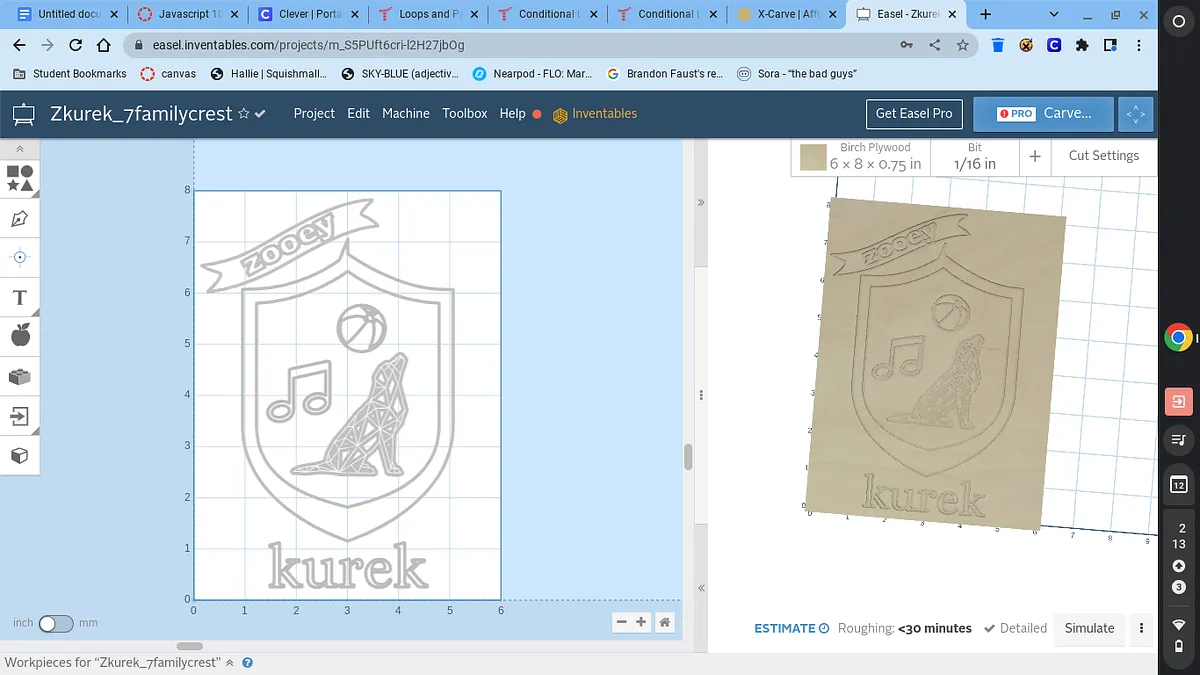Open the Toolbox menu
This screenshot has height=675, width=1200.
(465, 114)
